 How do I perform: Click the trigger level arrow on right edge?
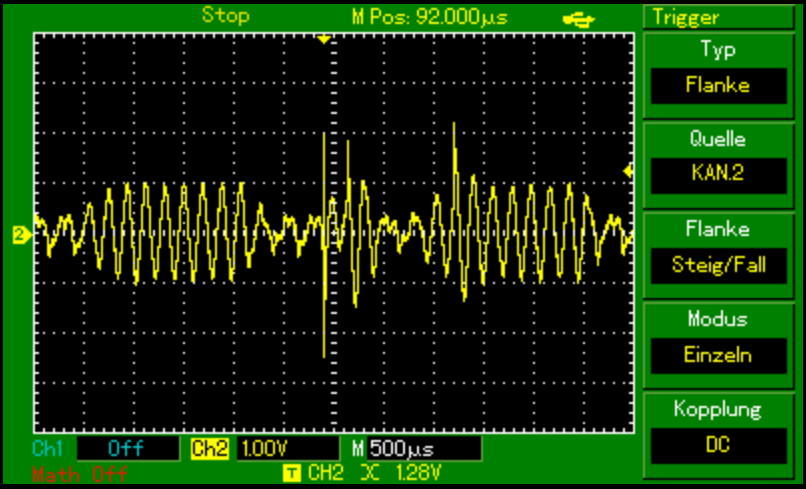click(628, 171)
